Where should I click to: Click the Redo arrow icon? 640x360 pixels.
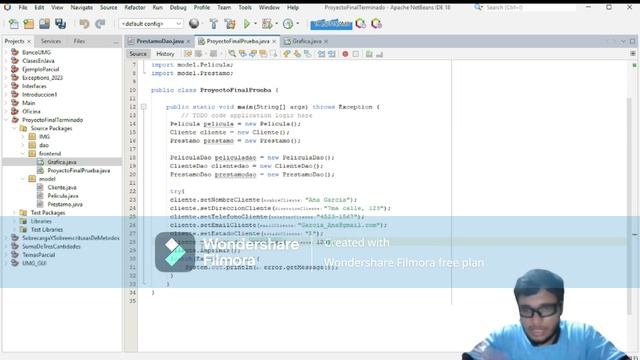100,24
